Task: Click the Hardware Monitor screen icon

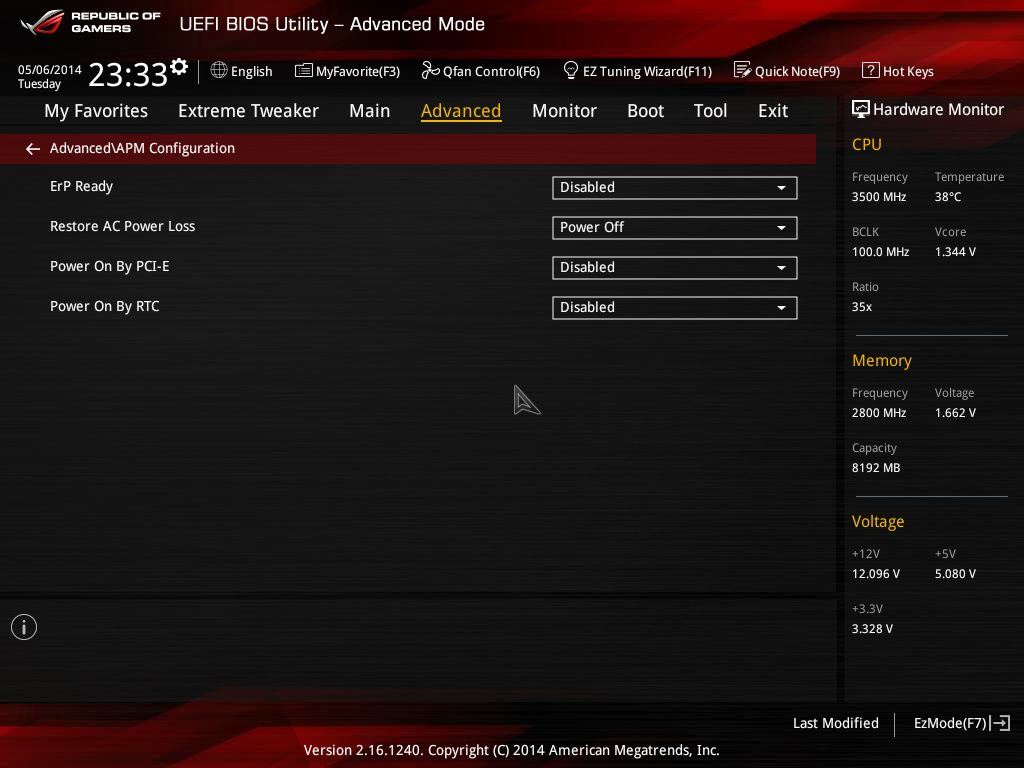Action: point(861,109)
